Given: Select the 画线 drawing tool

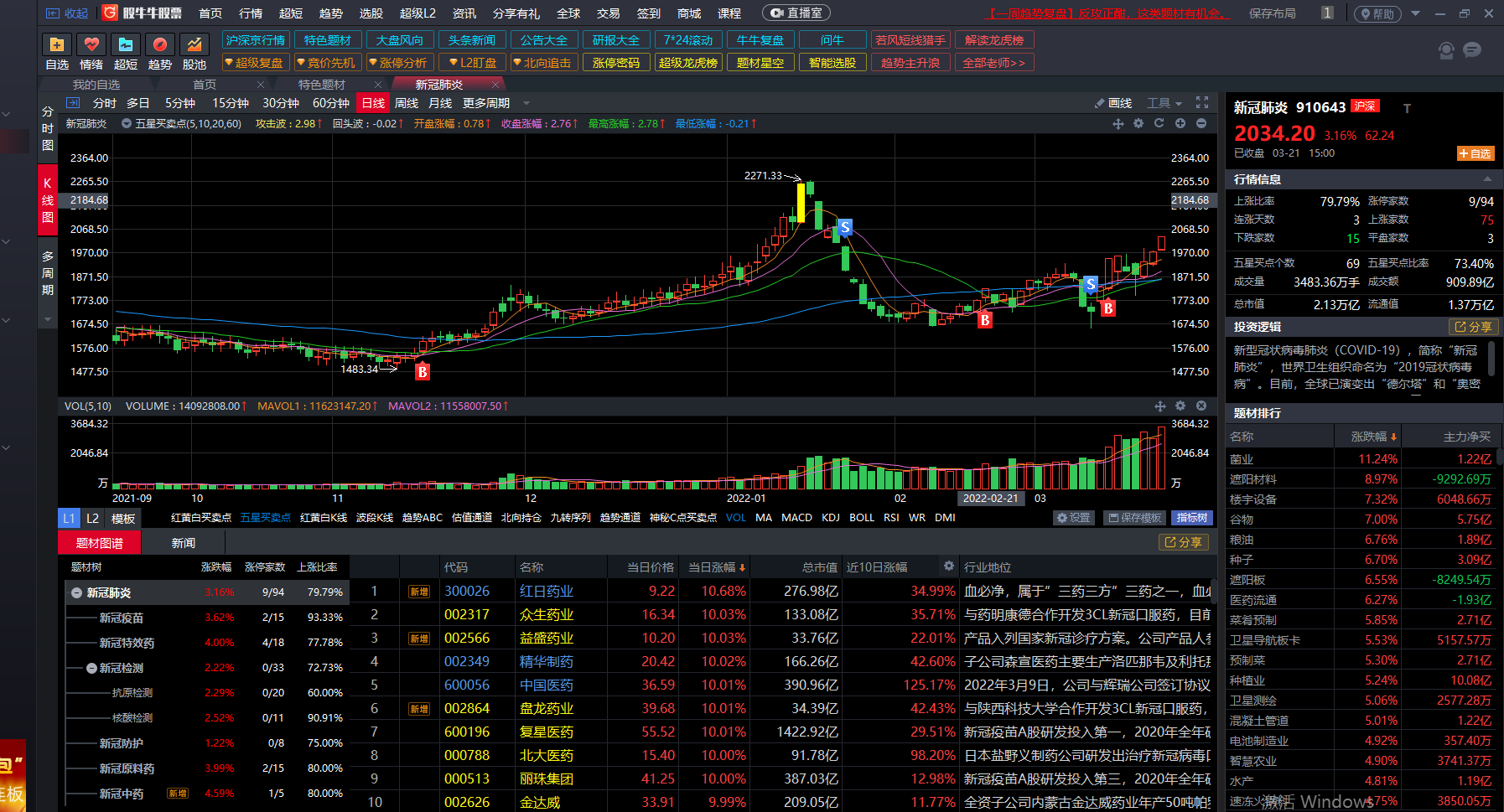Looking at the screenshot, I should pyautogui.click(x=1113, y=103).
